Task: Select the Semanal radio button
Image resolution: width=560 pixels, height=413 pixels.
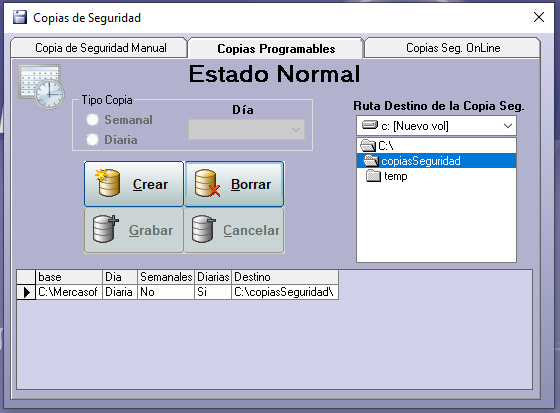Action: coord(92,120)
